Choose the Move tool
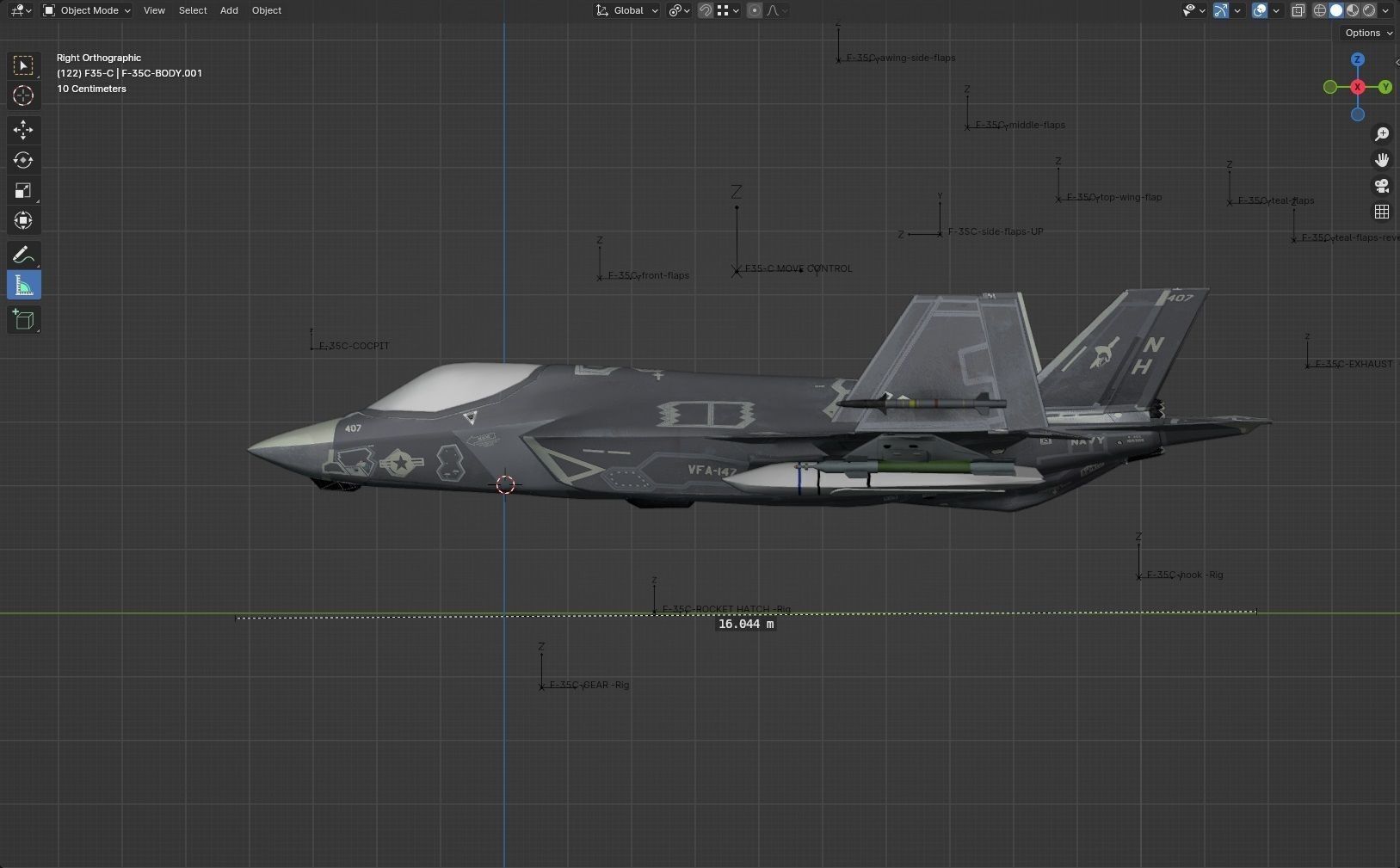 point(23,130)
